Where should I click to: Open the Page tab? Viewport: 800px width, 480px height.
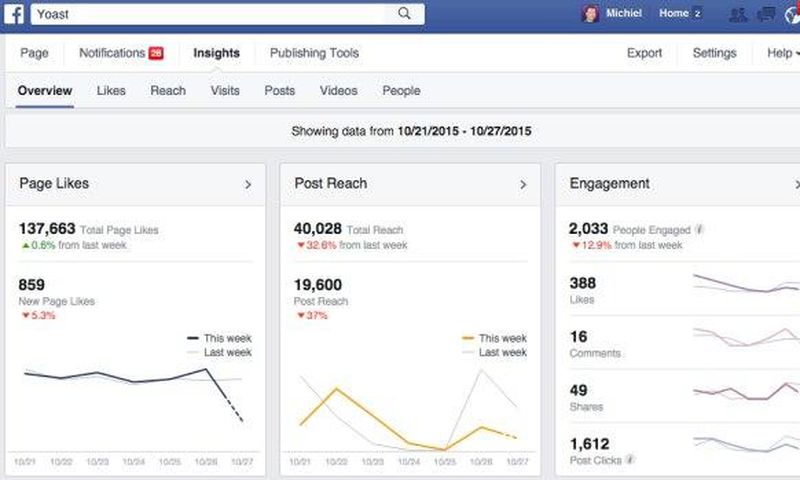tap(34, 53)
